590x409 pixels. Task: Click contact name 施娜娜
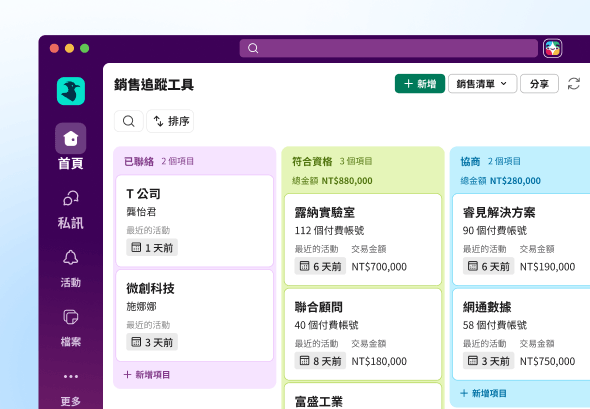pyautogui.click(x=141, y=306)
